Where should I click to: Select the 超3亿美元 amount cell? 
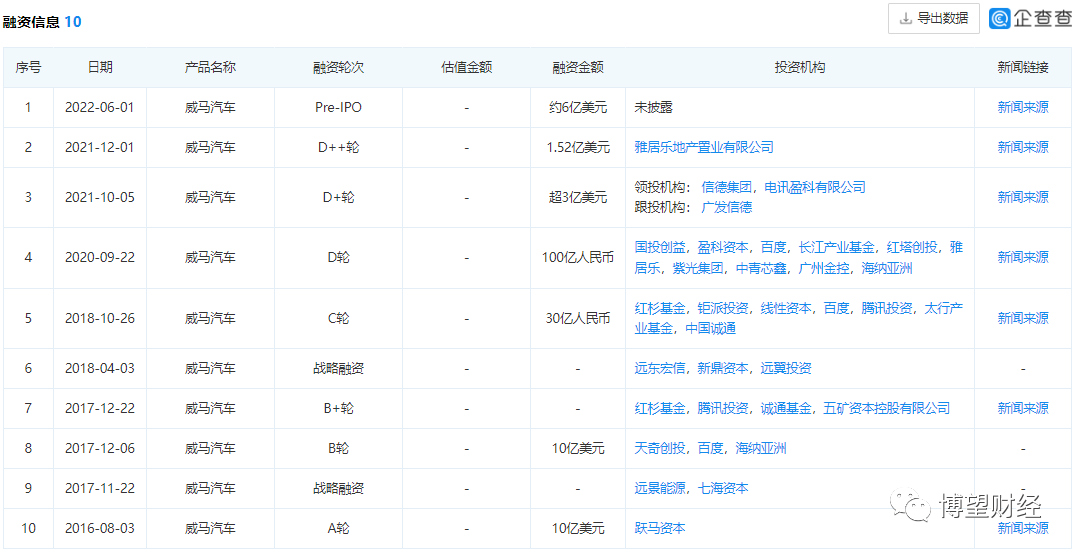pos(578,197)
